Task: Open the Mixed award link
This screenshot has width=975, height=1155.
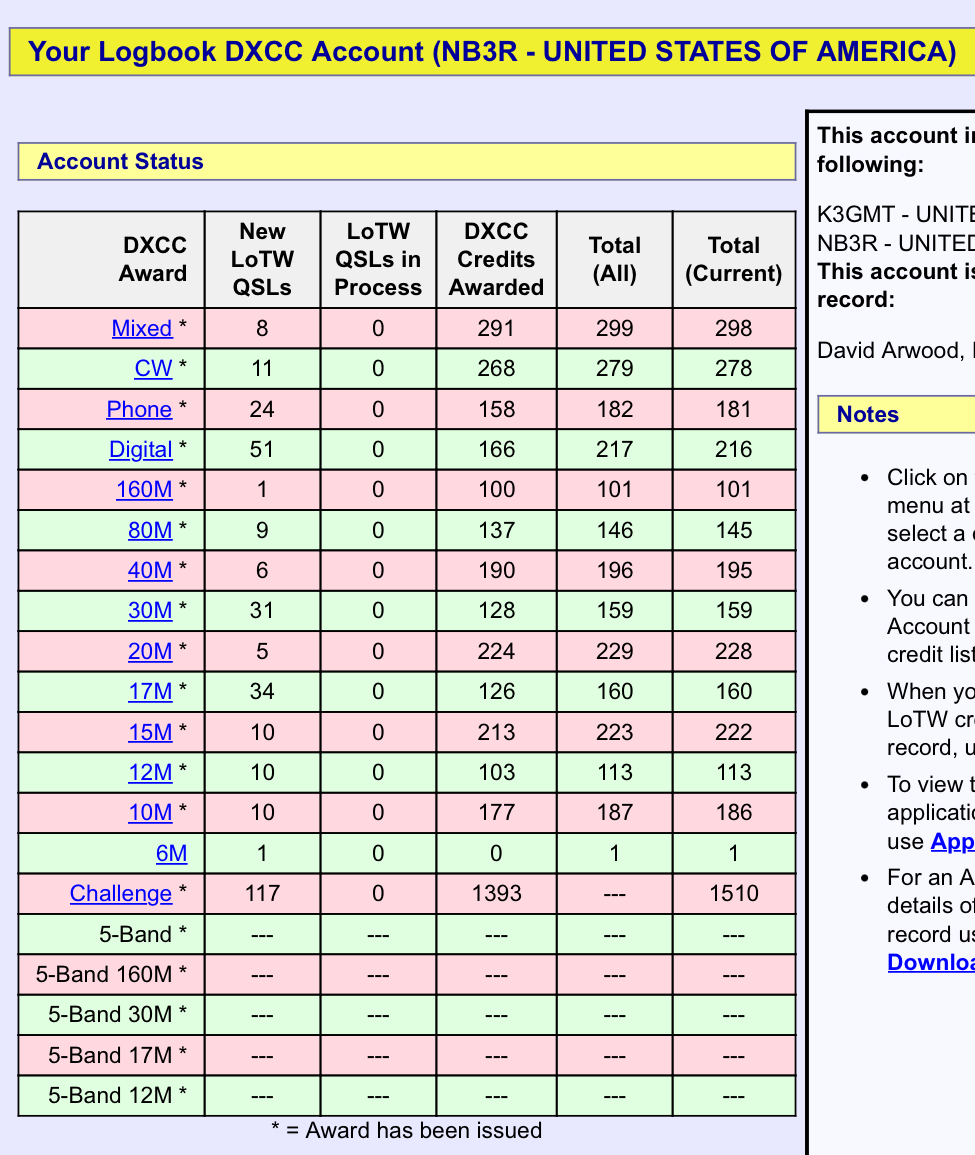Action: [142, 329]
